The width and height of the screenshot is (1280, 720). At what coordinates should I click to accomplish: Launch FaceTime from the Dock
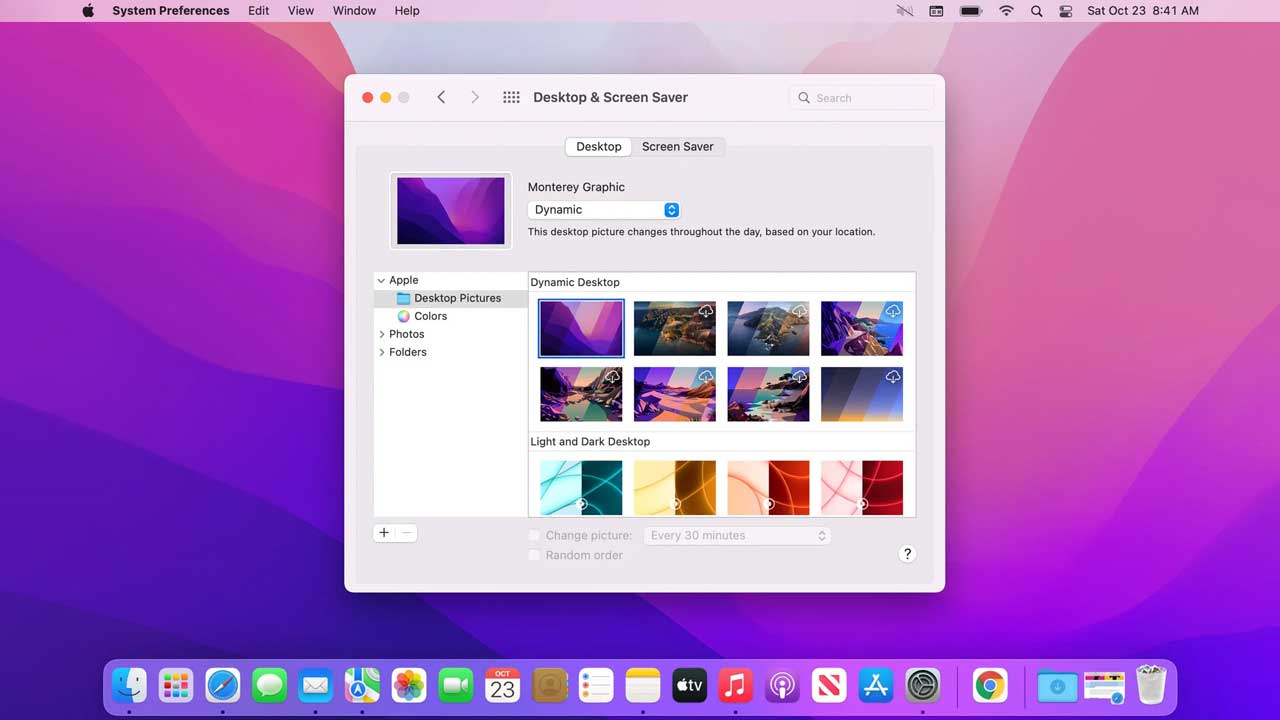(x=456, y=685)
